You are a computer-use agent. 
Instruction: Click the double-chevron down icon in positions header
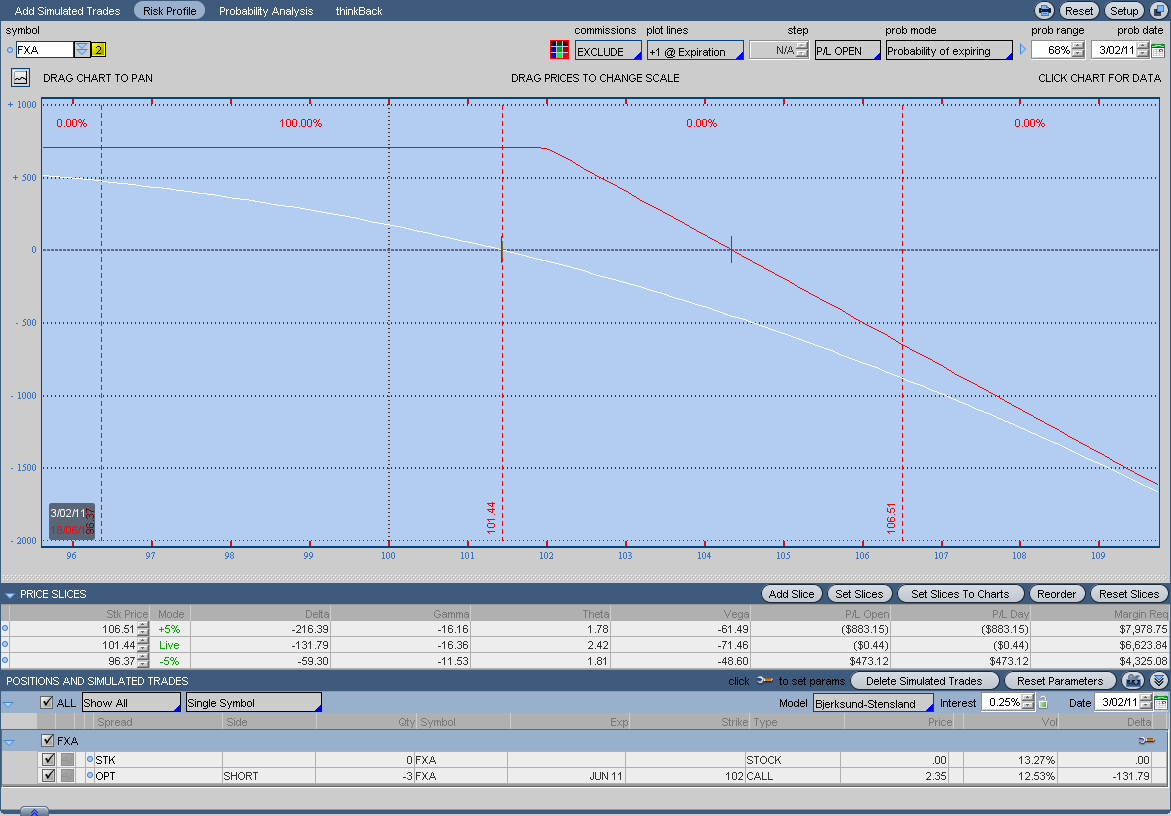(1158, 681)
